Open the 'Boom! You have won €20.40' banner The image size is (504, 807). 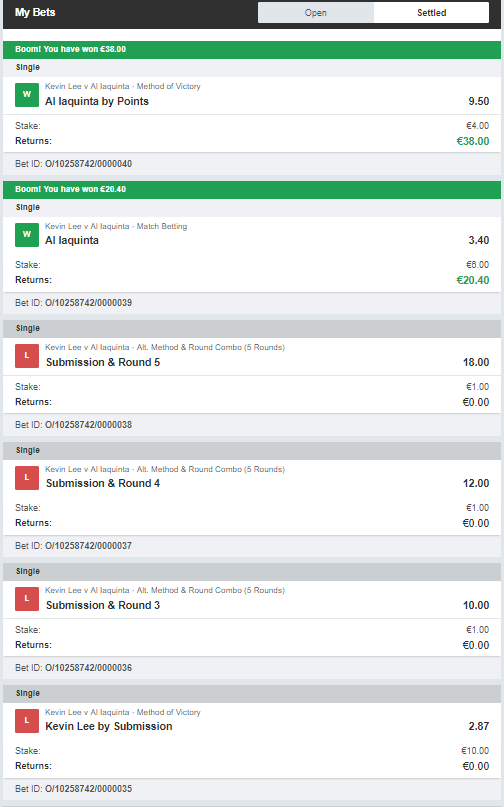pos(252,189)
